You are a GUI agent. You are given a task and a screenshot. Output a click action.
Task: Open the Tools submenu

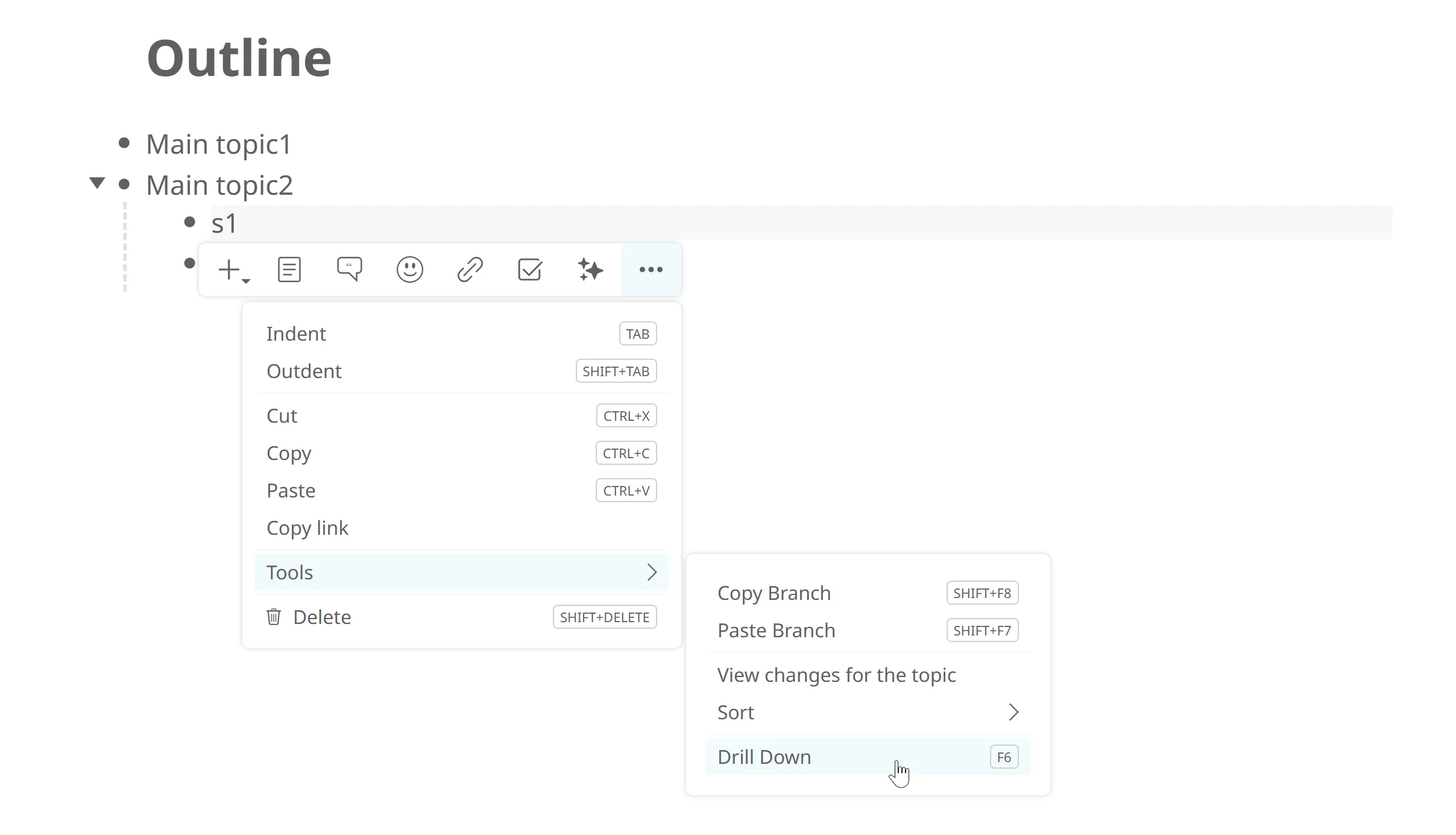click(461, 572)
